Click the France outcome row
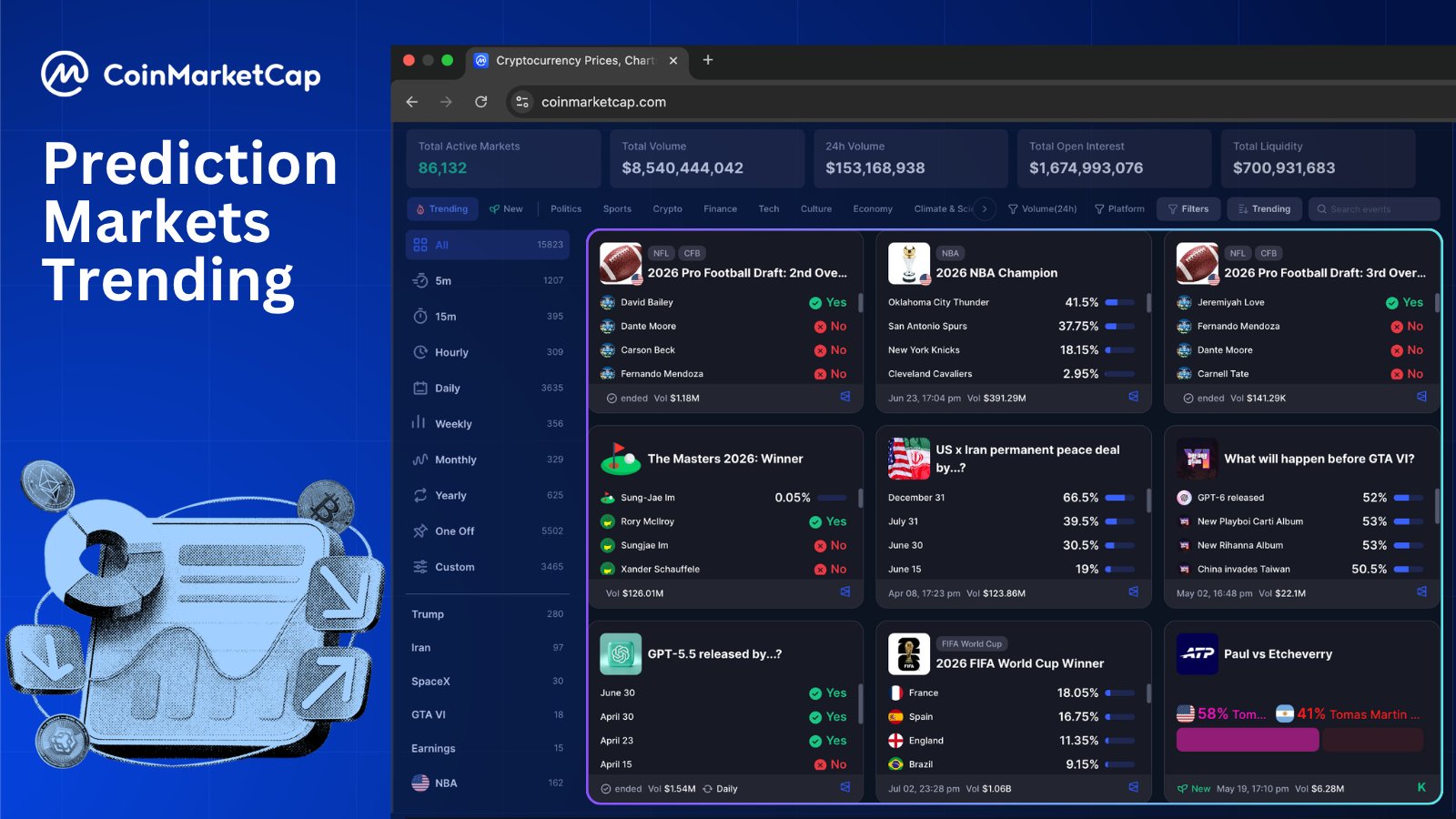Screen dimensions: 1456x819 click(x=1012, y=693)
